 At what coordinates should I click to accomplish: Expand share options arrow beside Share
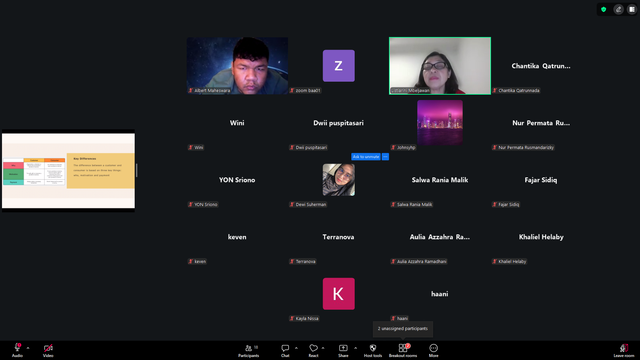coord(356,348)
